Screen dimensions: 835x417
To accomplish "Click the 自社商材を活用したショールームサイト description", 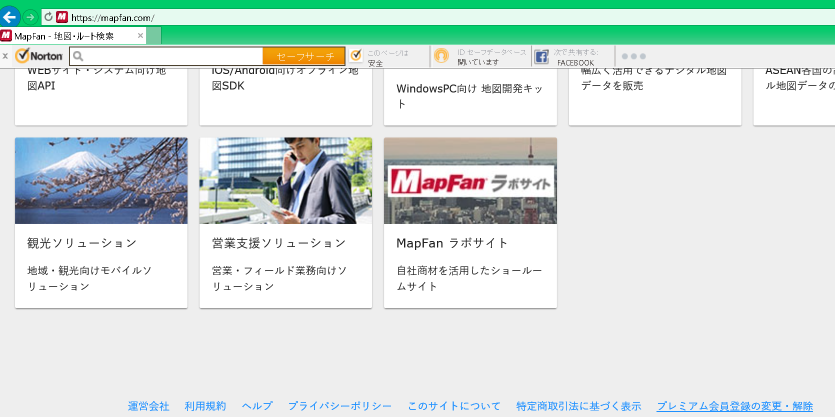I will (469, 279).
